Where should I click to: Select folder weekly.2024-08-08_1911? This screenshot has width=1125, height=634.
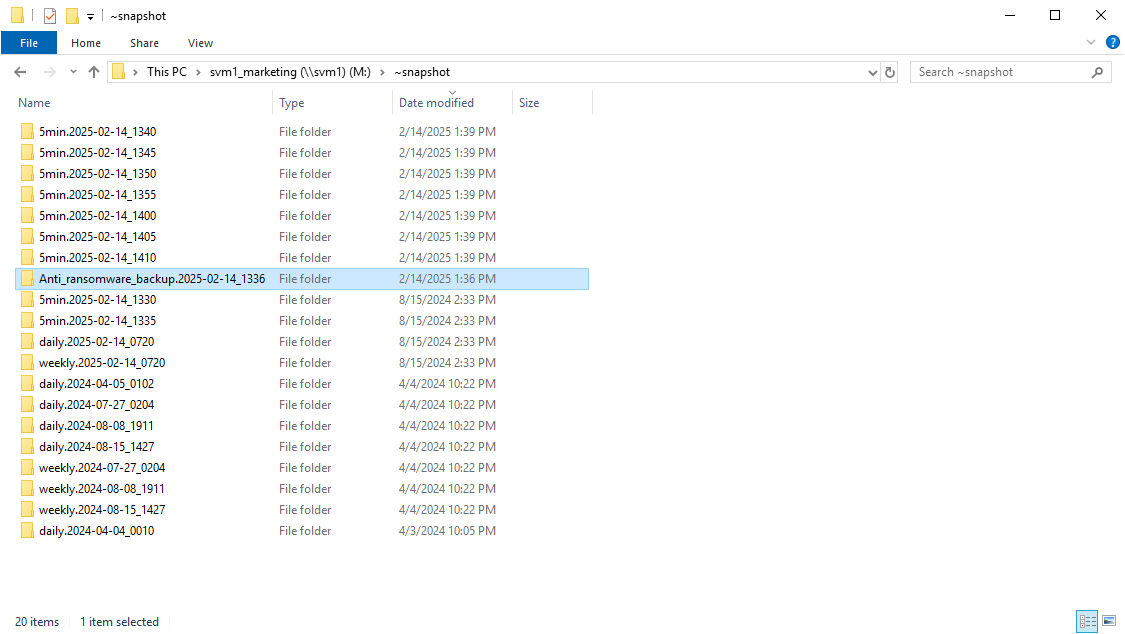(102, 488)
